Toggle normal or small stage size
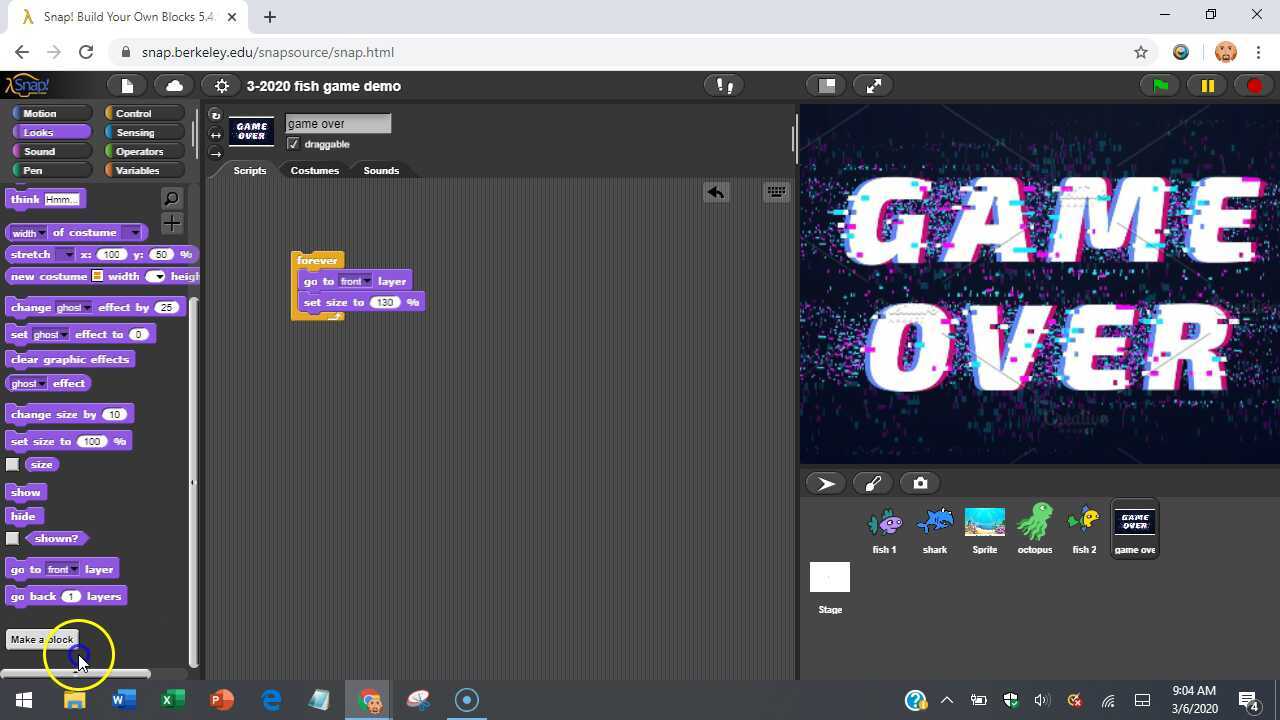Screen dimensions: 1280x720 coord(827,86)
